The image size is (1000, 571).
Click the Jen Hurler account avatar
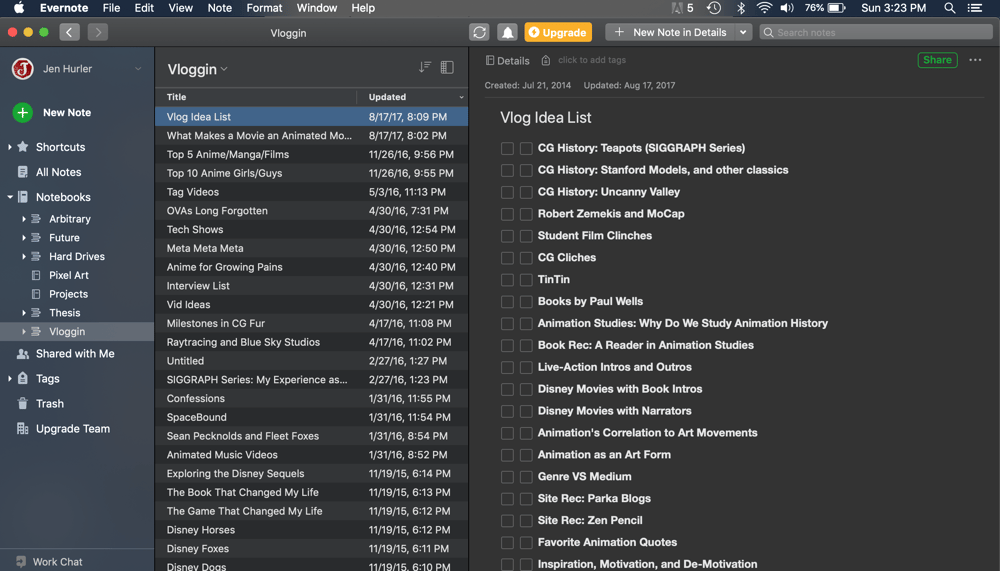coord(22,69)
